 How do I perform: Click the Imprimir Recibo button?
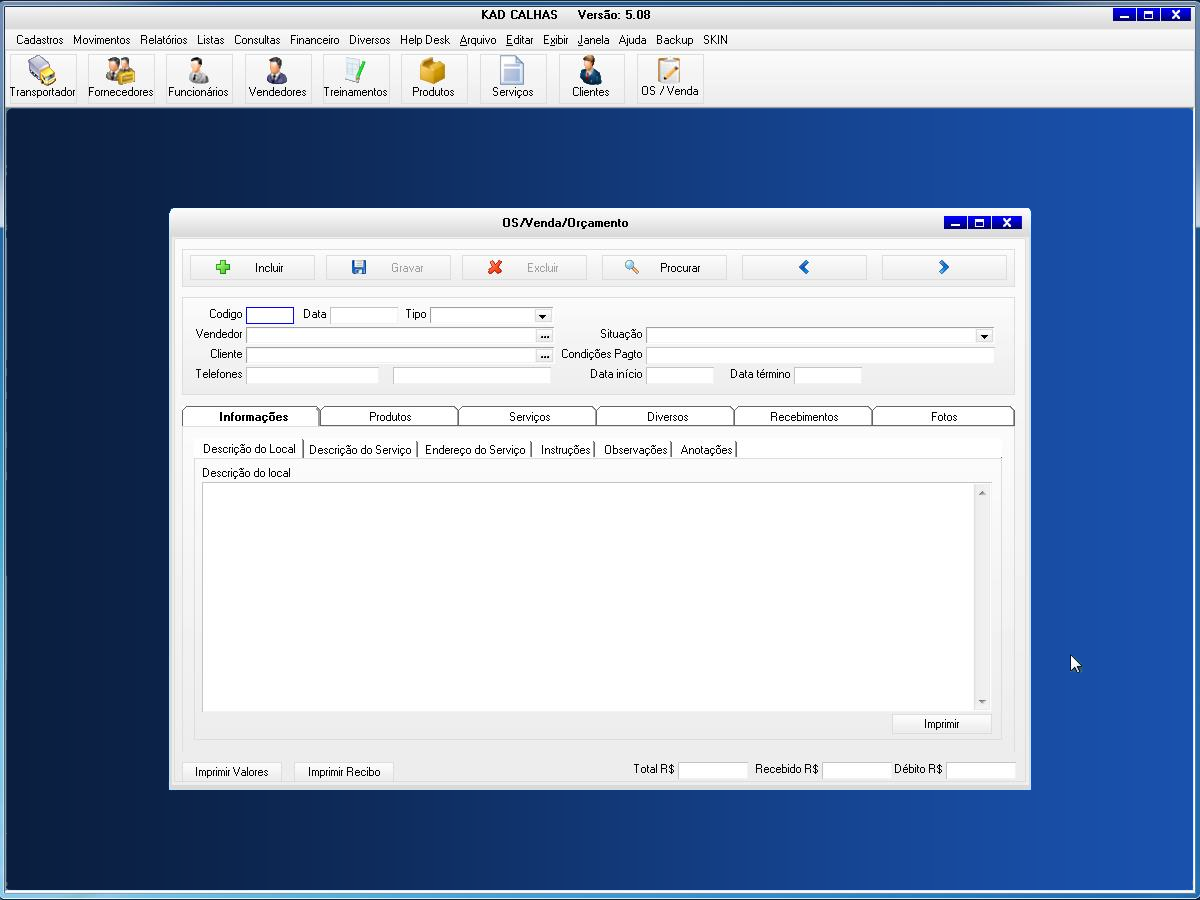click(344, 772)
